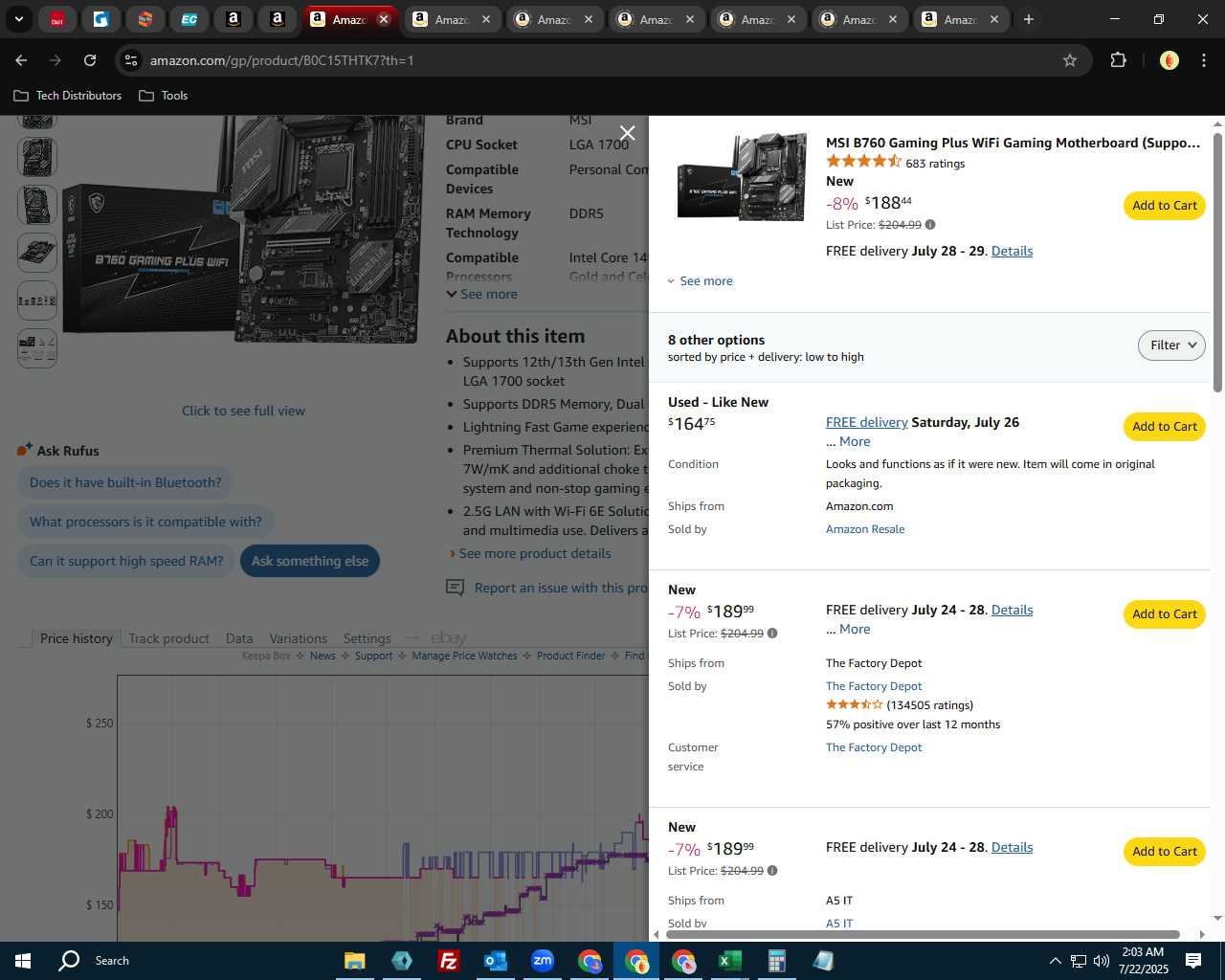Image resolution: width=1225 pixels, height=980 pixels.
Task: Expand More under the $189.99 Factory Depot offer
Action: click(x=855, y=629)
